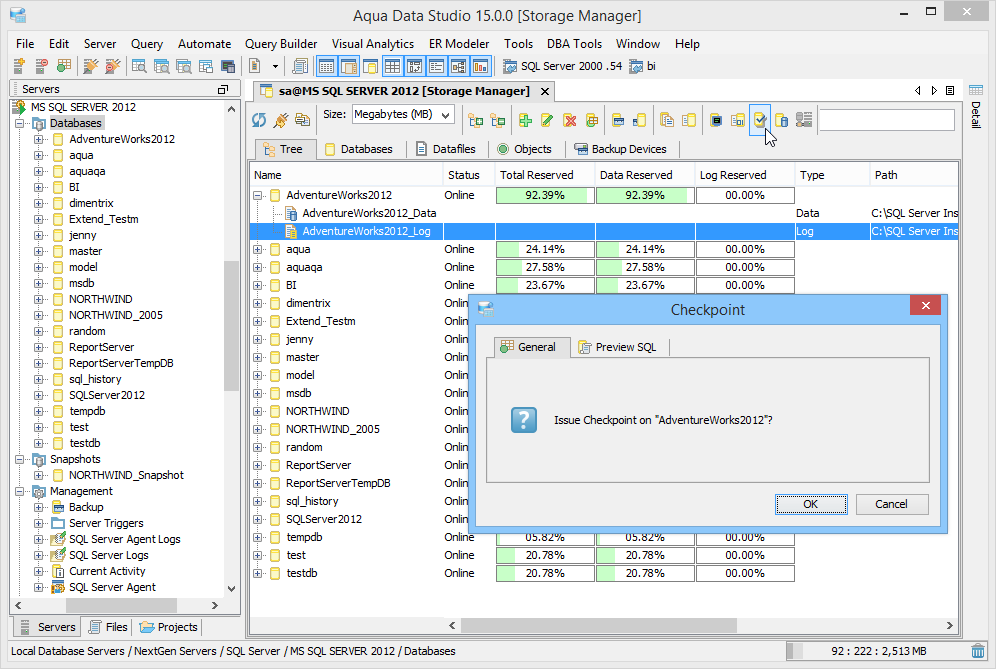Image resolution: width=996 pixels, height=669 pixels.
Task: Toggle the bar chart view button
Action: point(480,65)
